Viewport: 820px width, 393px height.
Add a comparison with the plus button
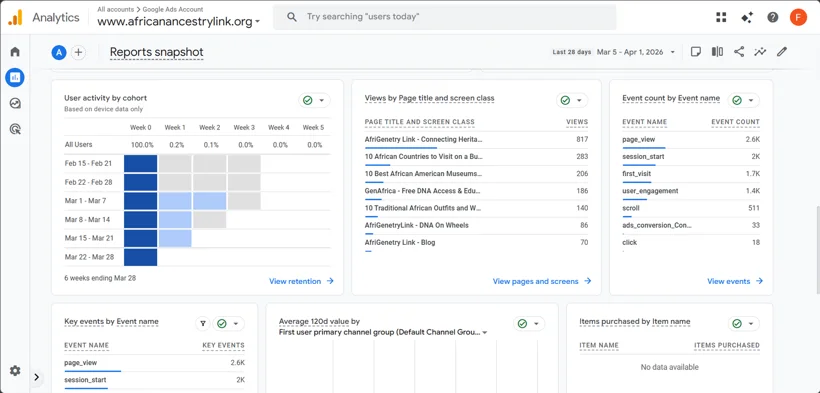pos(78,52)
